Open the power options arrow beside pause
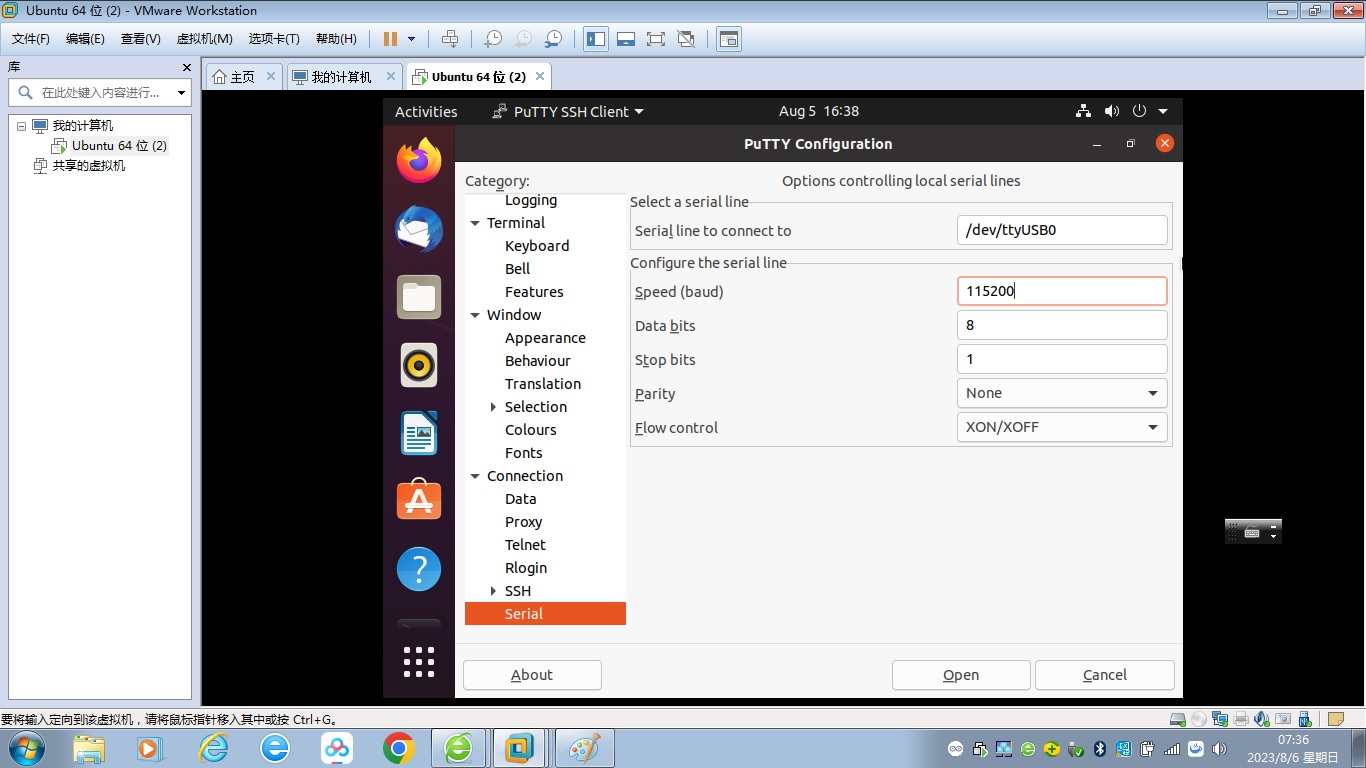 pyautogui.click(x=411, y=39)
